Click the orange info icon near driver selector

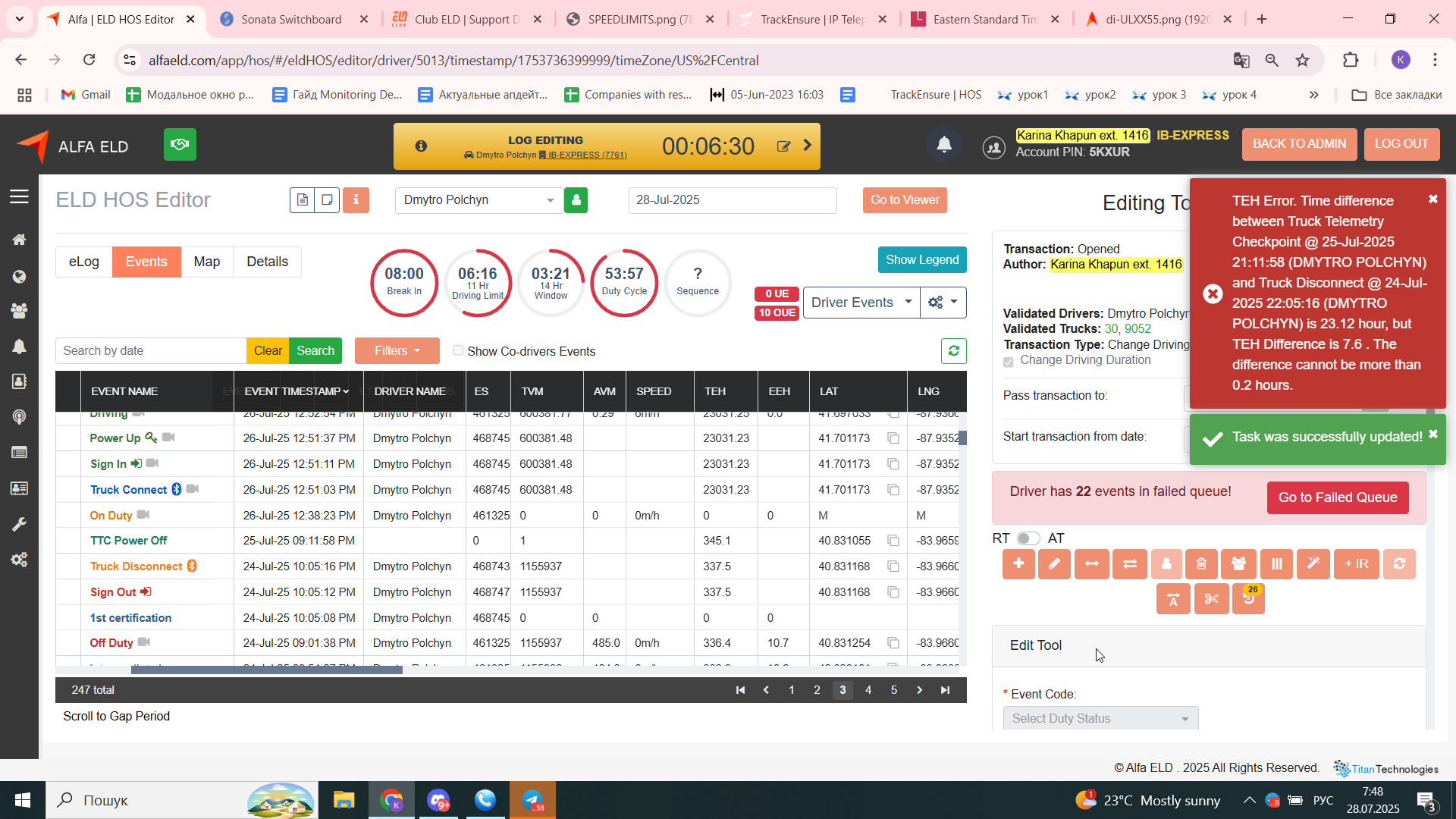(x=356, y=200)
